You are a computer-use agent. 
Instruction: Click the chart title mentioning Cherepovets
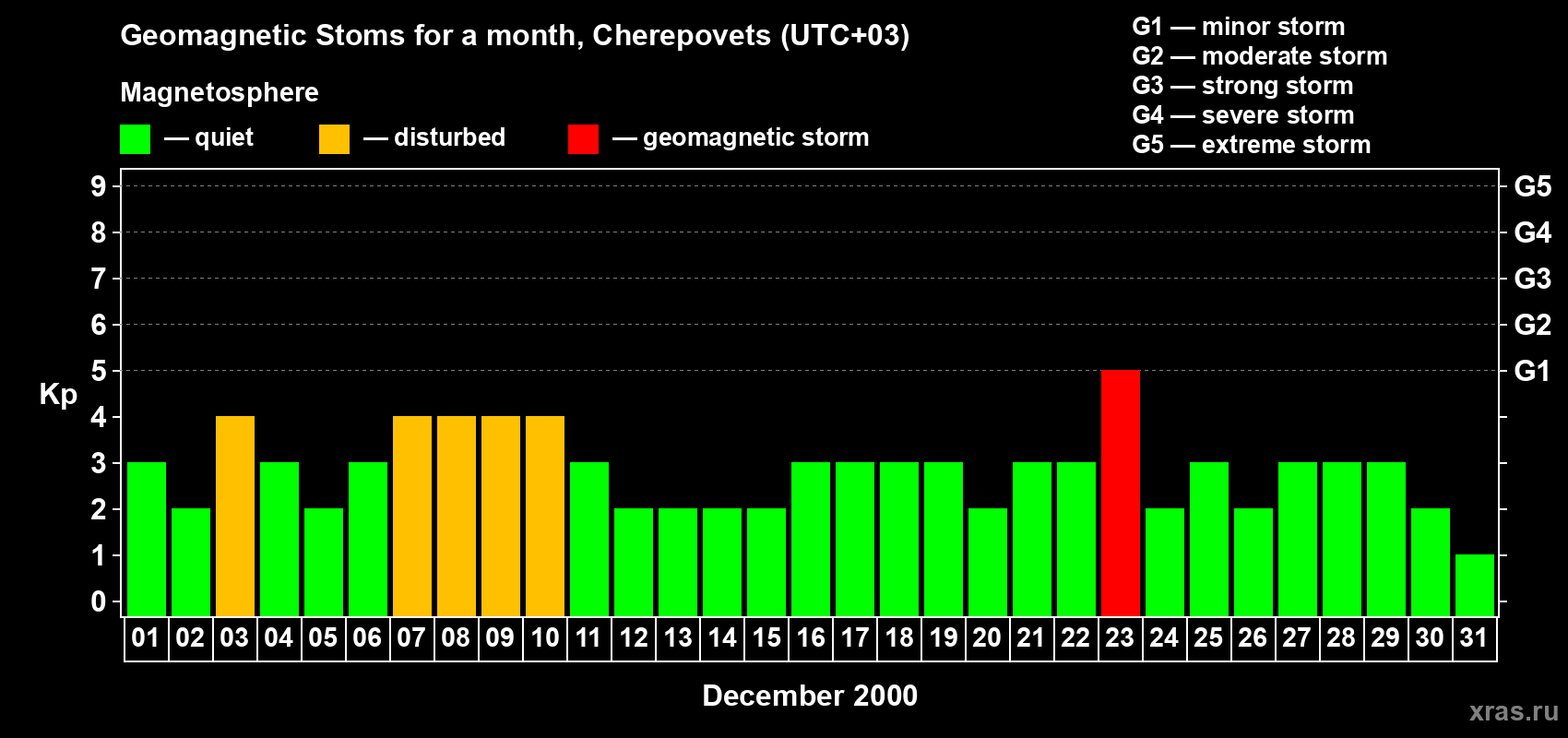click(x=515, y=35)
